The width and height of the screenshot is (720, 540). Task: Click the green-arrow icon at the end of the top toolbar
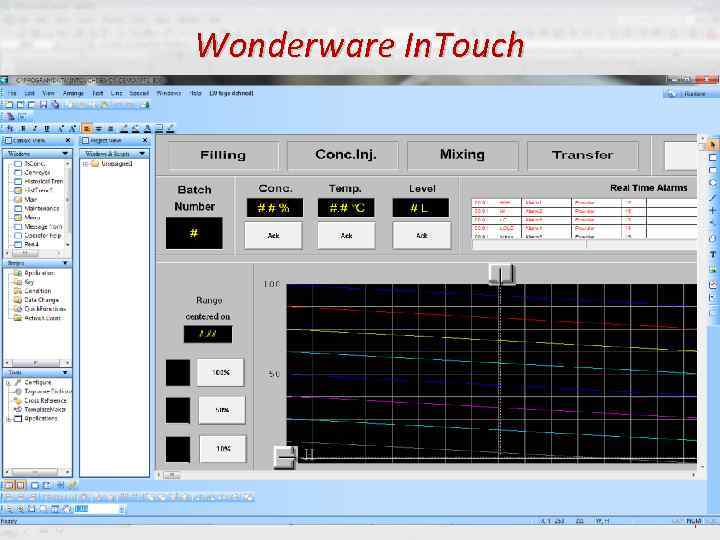(x=146, y=105)
